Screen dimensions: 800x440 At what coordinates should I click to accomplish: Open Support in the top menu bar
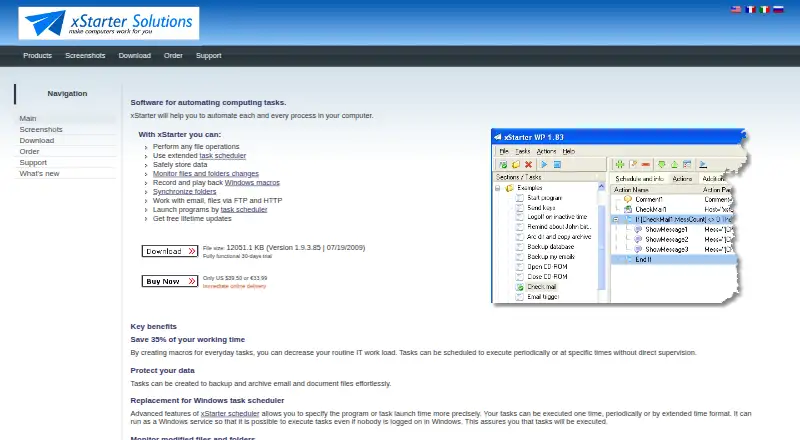pos(209,56)
